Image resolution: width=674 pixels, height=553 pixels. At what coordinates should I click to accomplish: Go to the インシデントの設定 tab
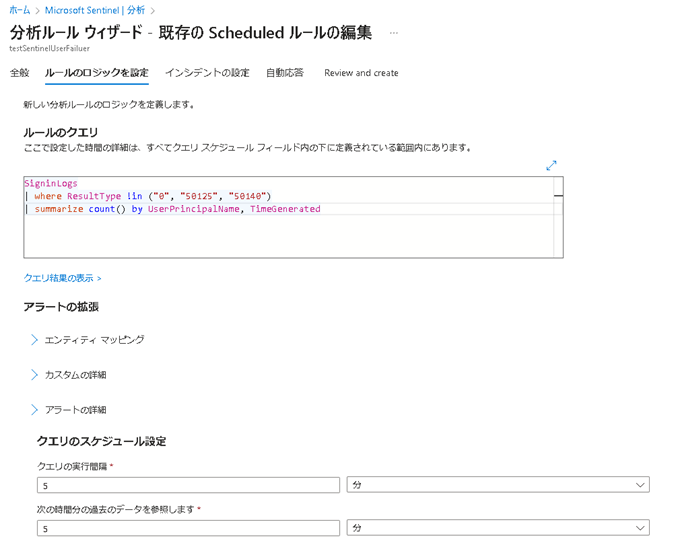pyautogui.click(x=207, y=73)
